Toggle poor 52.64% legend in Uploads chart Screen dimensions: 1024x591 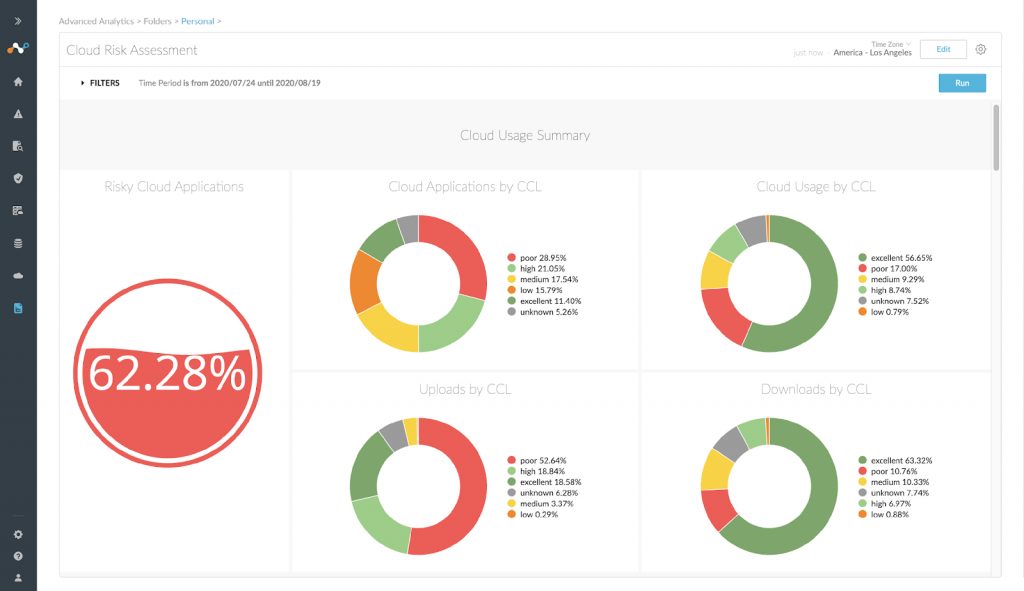[537, 460]
